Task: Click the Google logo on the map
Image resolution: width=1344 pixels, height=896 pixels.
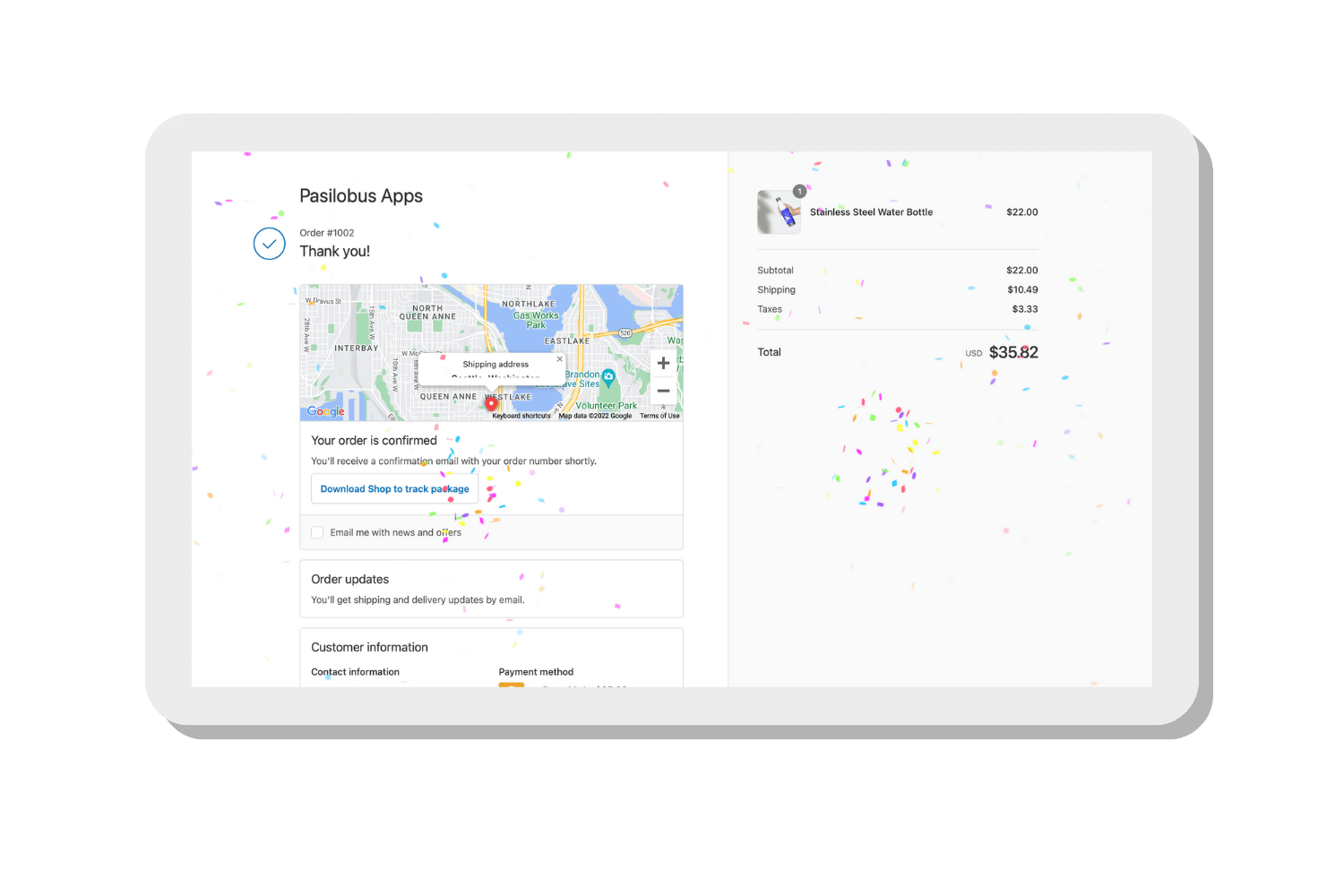Action: click(x=326, y=411)
